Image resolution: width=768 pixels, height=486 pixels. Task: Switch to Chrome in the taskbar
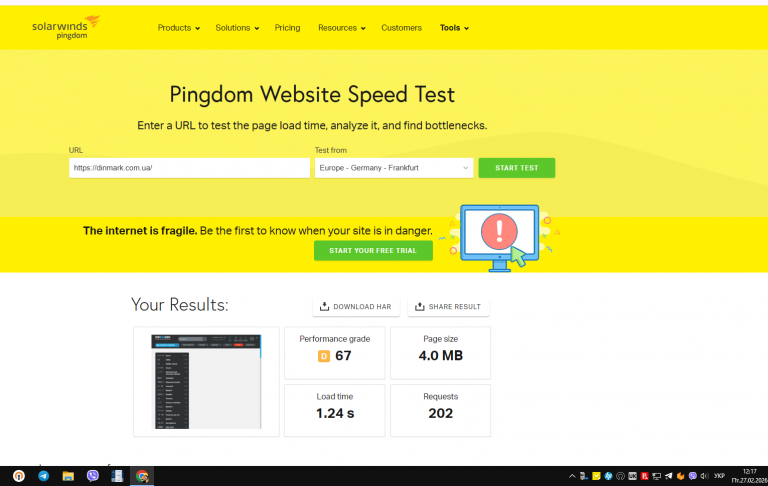[x=142, y=476]
